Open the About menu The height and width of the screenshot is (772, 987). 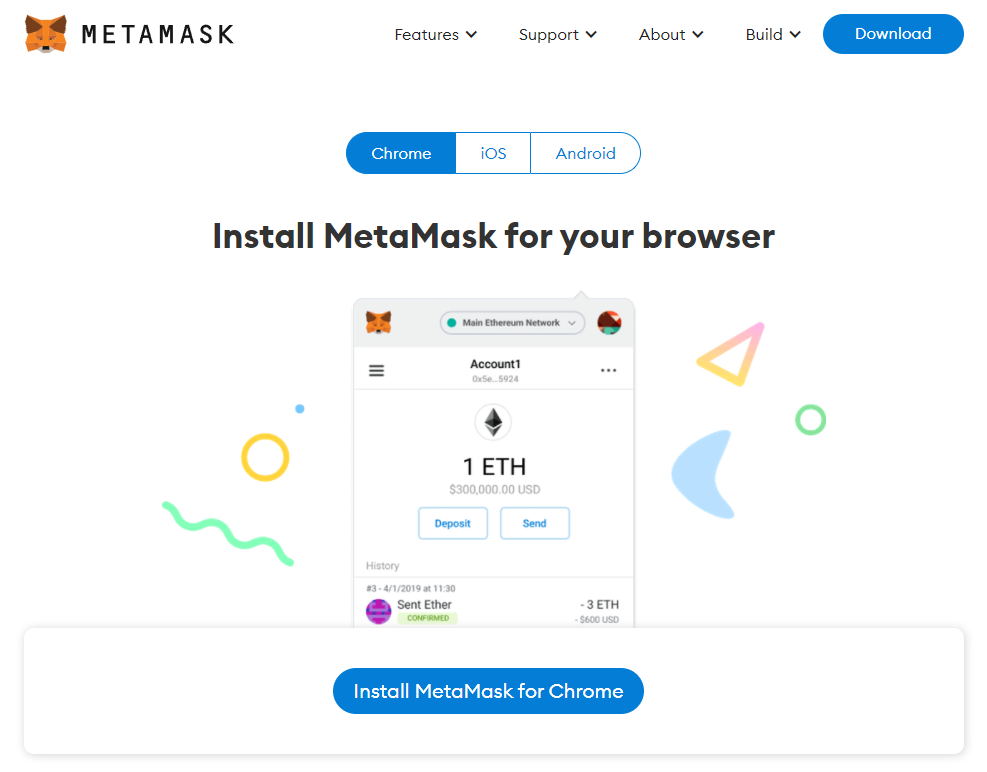click(x=671, y=35)
